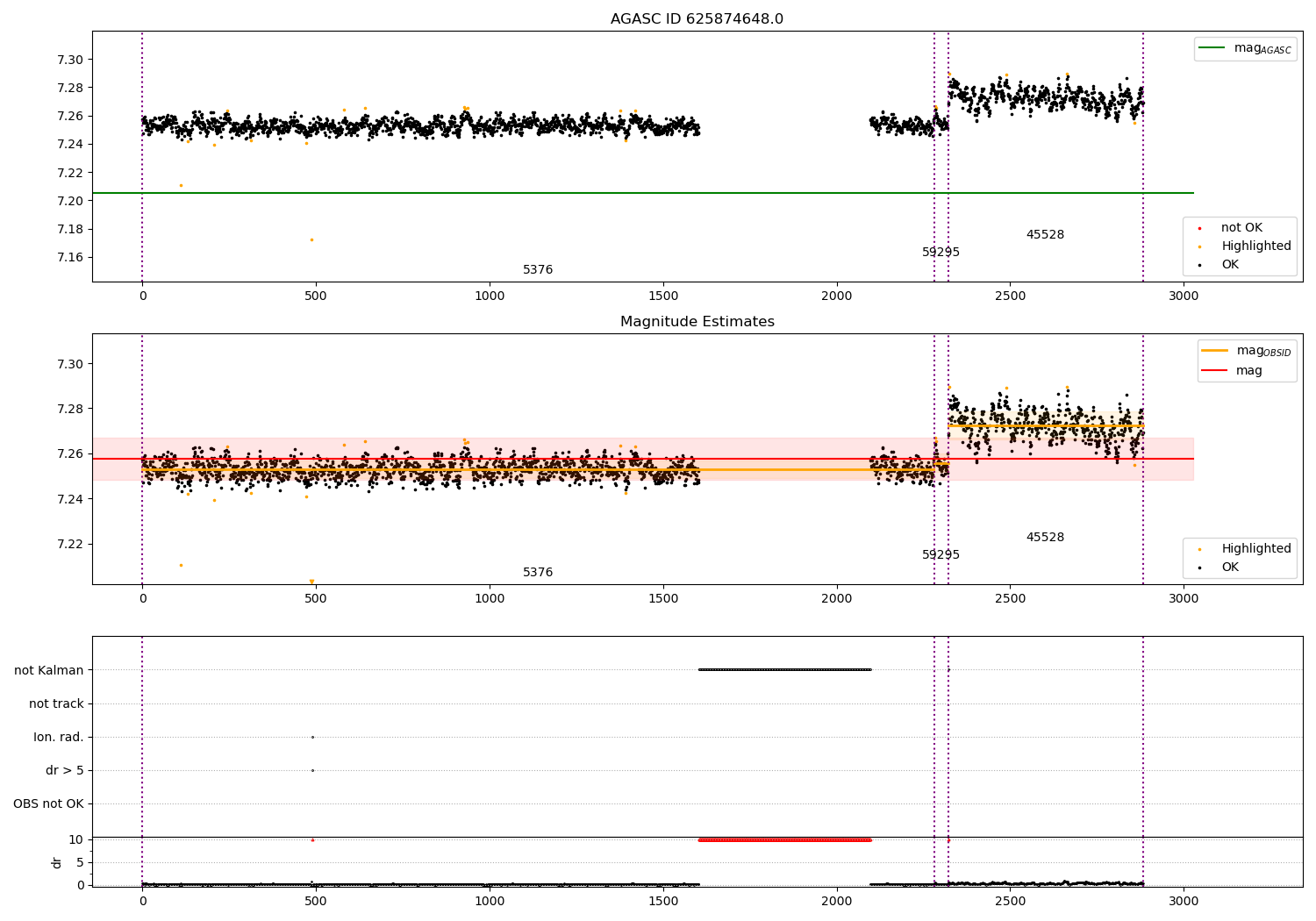This screenshot has height=921, width=1316.
Task: Click obsid label 45528 in Magnitude Estimates plot
Action: [1045, 538]
